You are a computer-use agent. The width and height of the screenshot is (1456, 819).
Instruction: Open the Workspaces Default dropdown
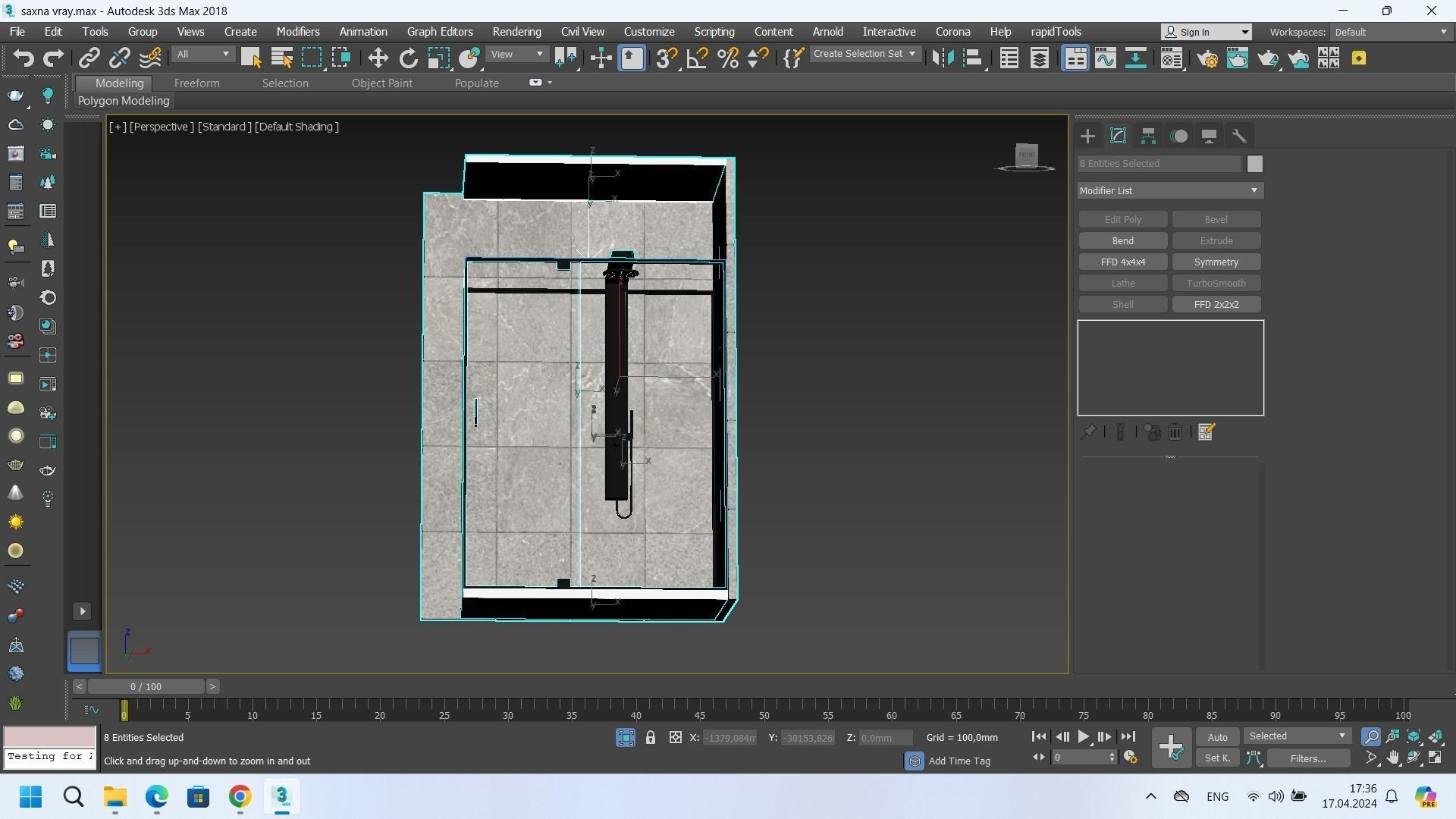pyautogui.click(x=1391, y=32)
